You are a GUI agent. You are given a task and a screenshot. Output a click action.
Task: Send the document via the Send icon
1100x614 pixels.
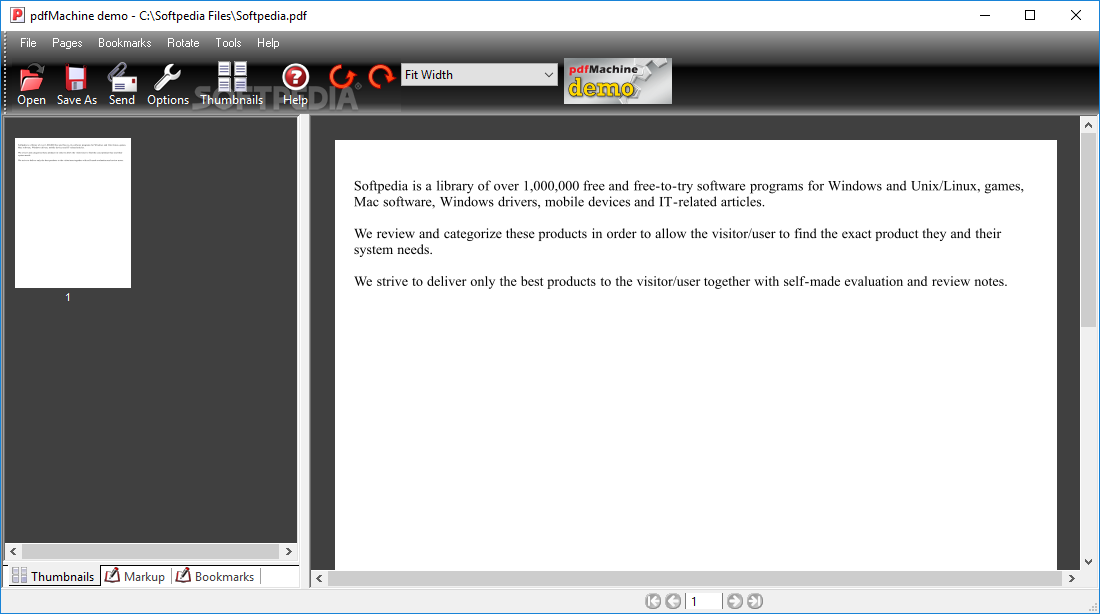point(121,84)
